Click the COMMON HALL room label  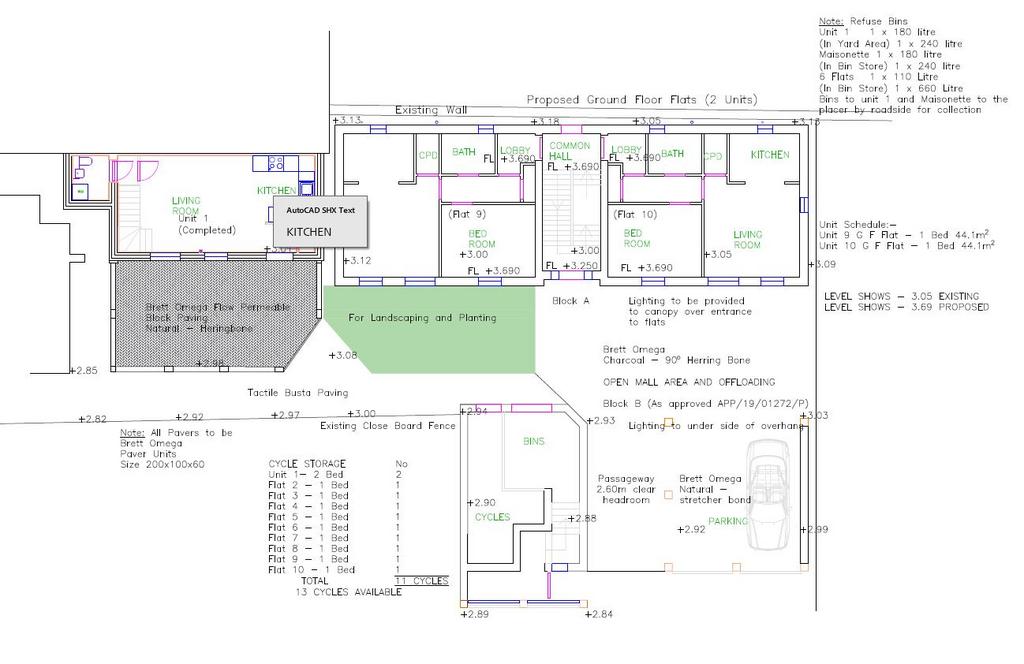(x=569, y=151)
